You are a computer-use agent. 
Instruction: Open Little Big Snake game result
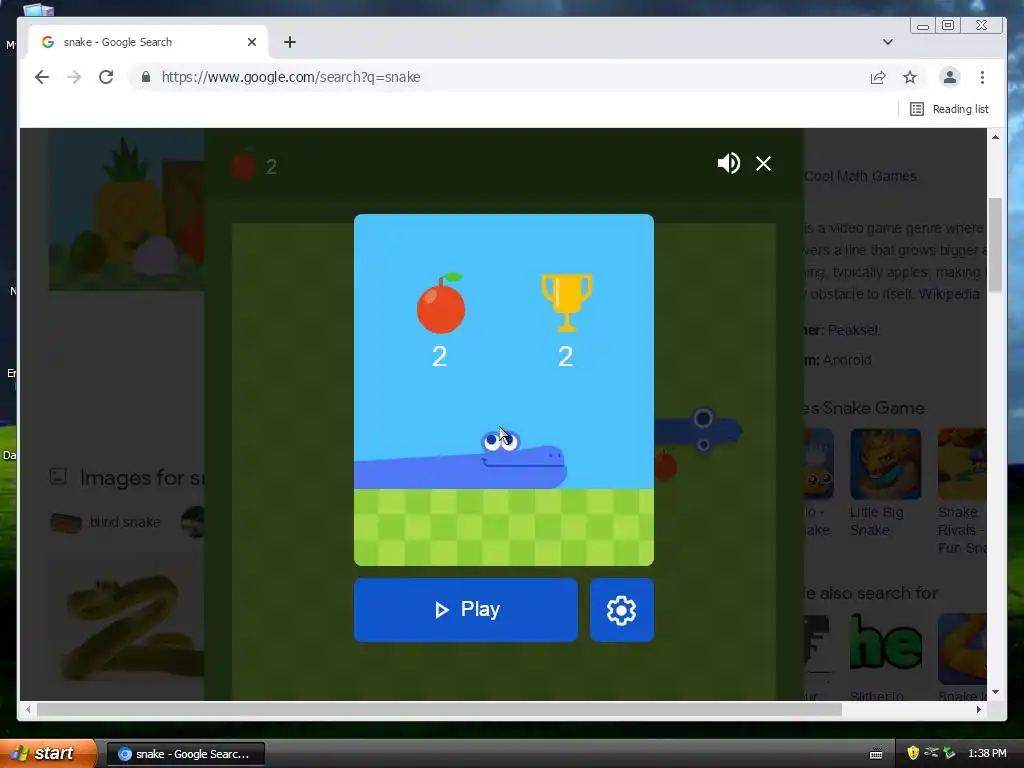(x=885, y=483)
